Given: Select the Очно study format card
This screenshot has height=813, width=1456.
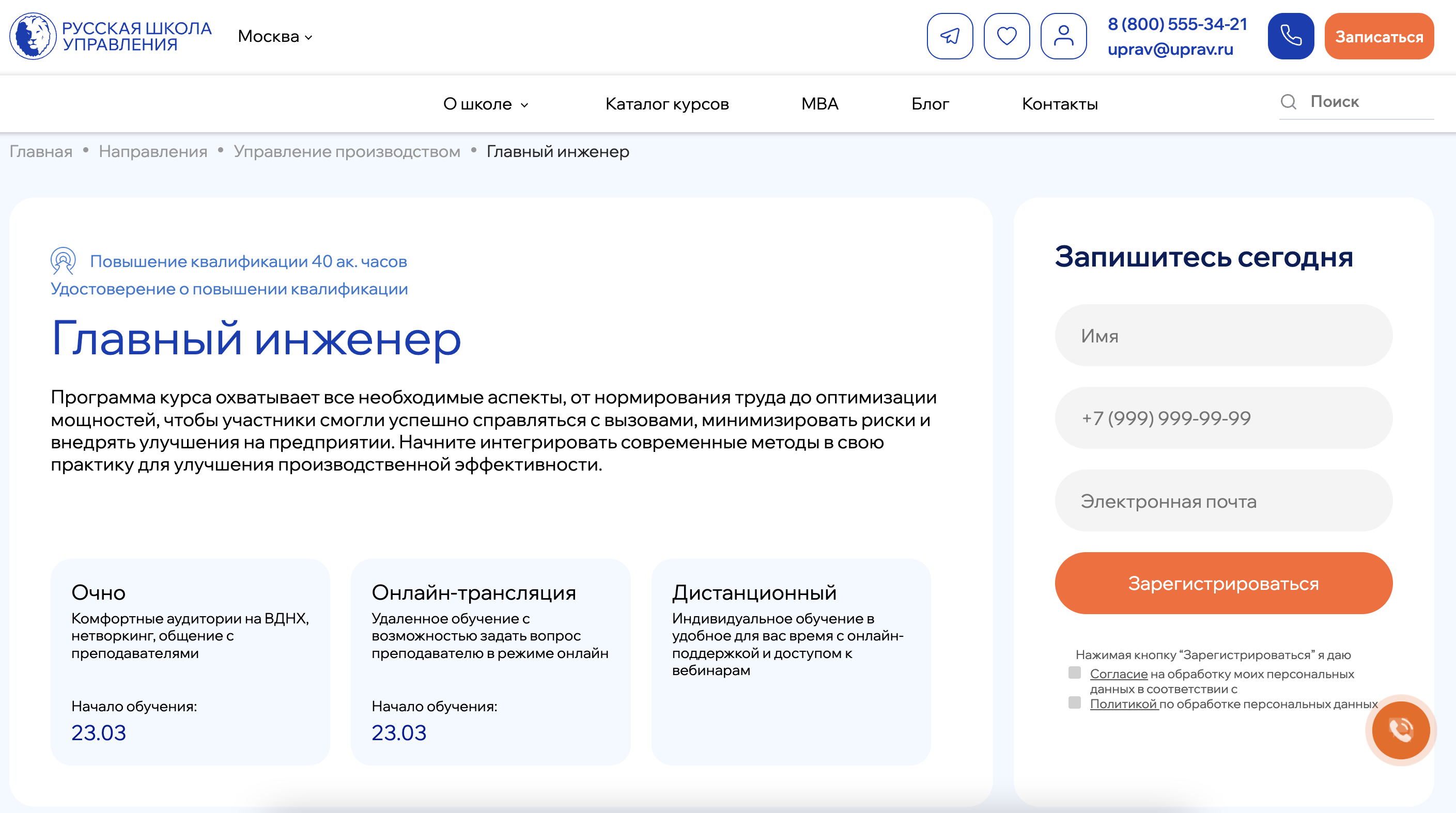Looking at the screenshot, I should [190, 662].
